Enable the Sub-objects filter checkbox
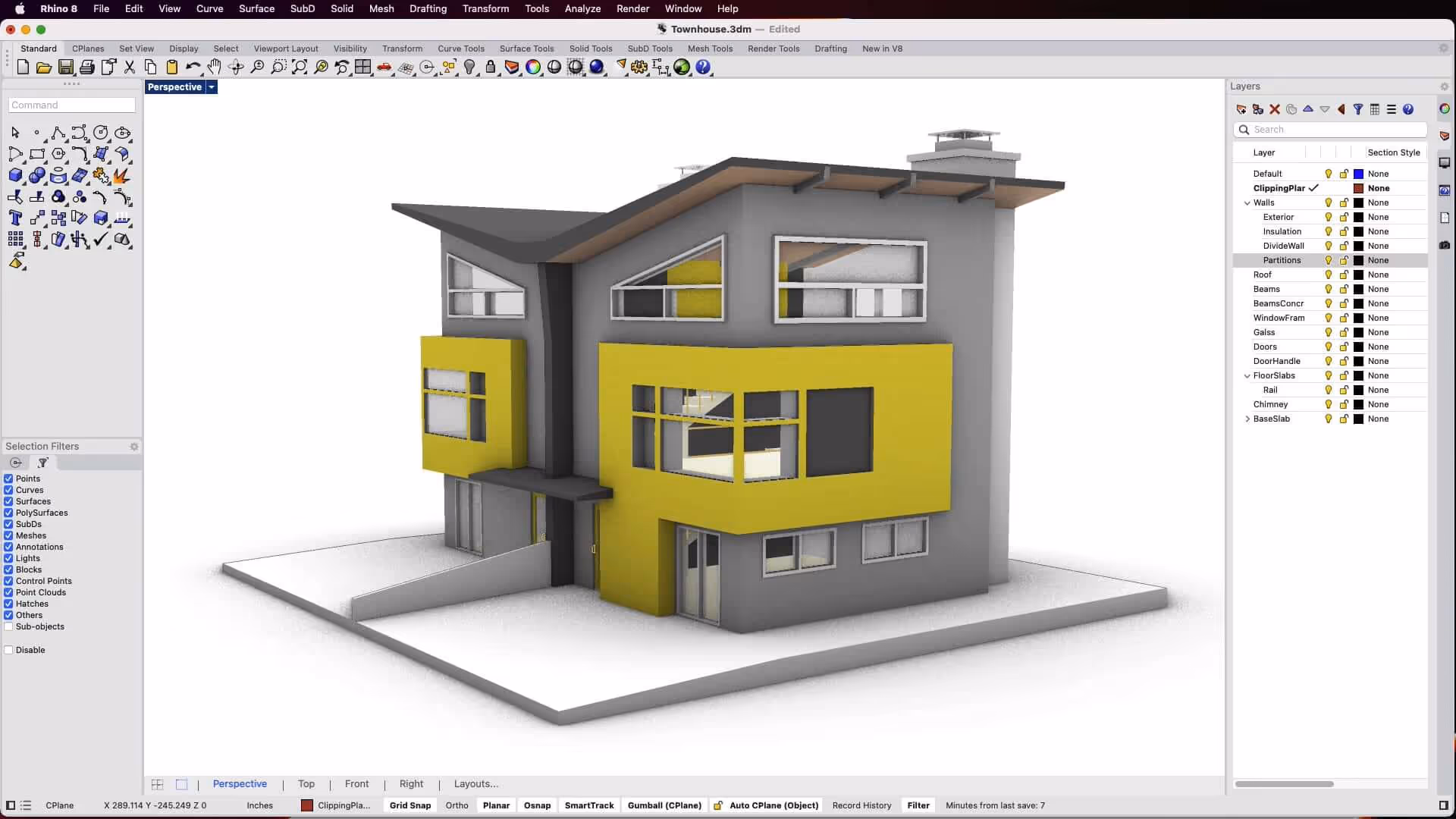The width and height of the screenshot is (1456, 819). pos(8,626)
